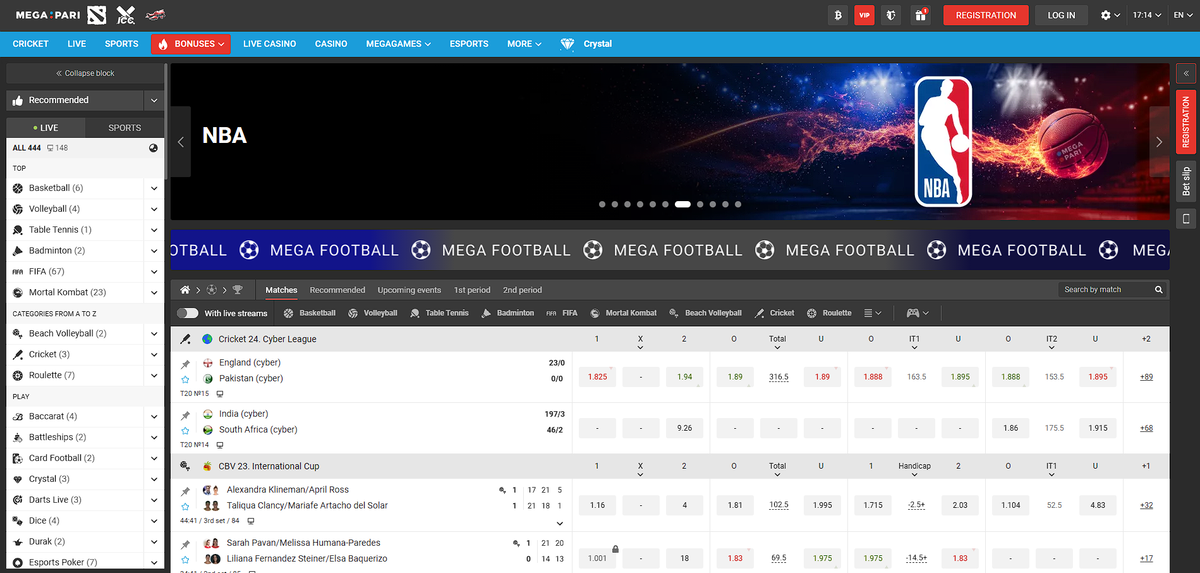Toggle the With live streams switch
The height and width of the screenshot is (573, 1200).
187,313
